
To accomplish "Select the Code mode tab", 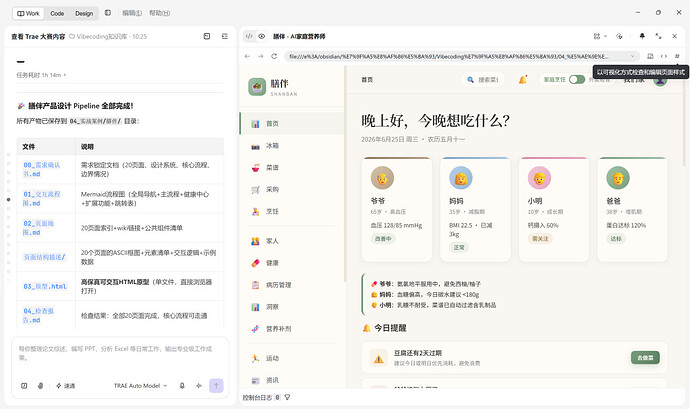I will click(57, 13).
